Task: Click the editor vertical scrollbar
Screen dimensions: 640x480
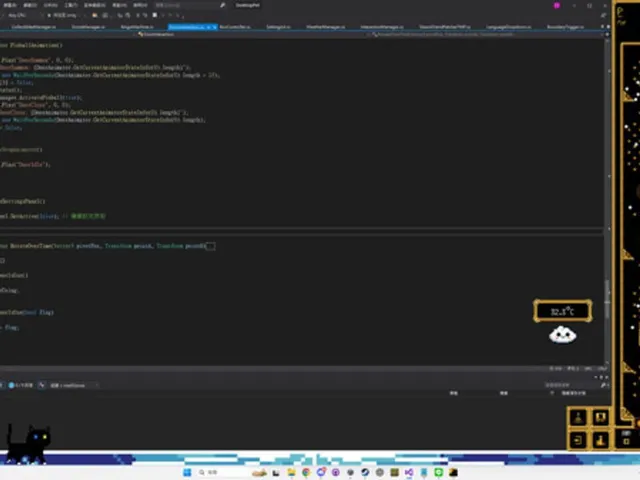Action: [x=607, y=202]
